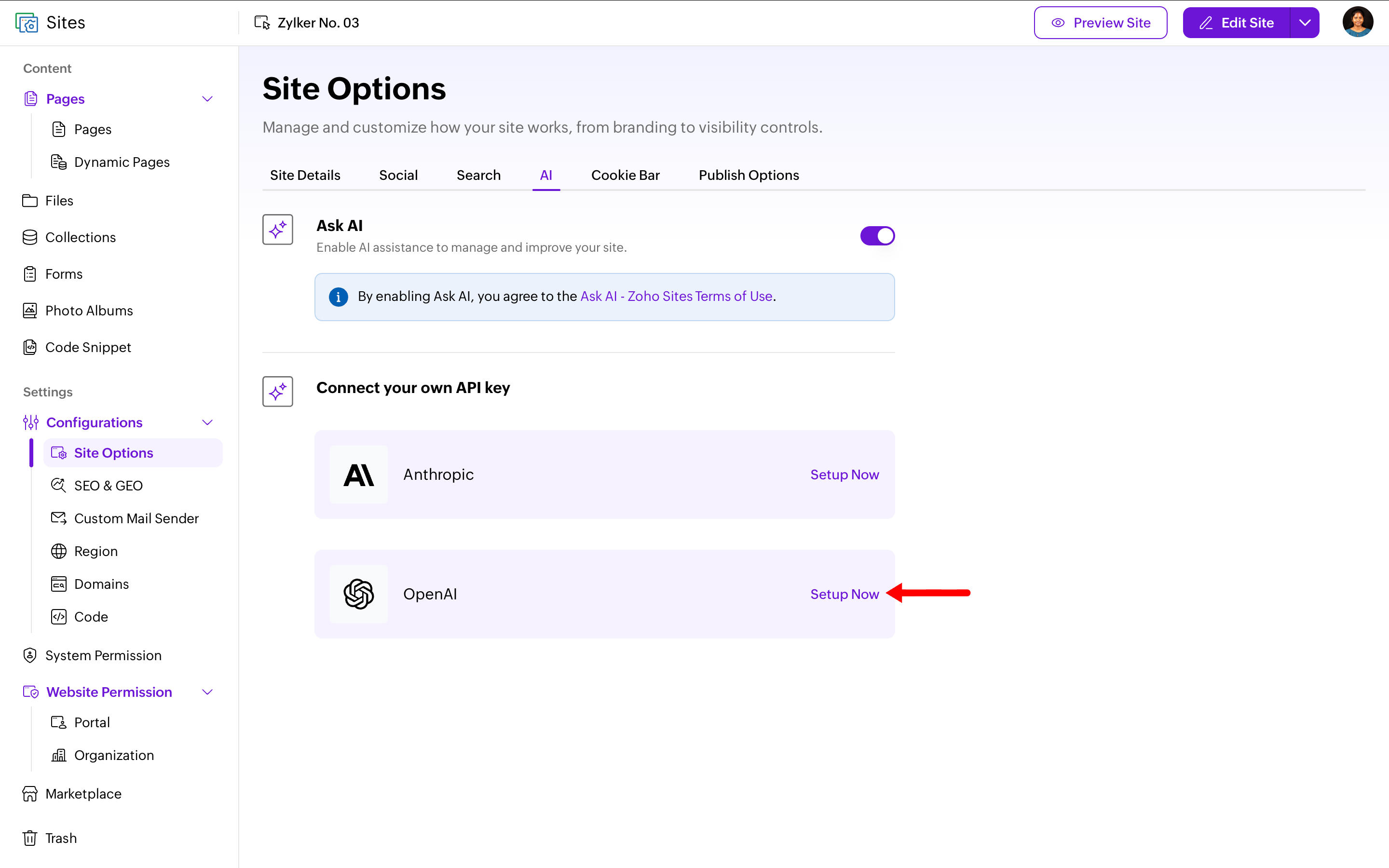Viewport: 1389px width, 868px height.
Task: Click the Anthropic logo
Action: point(359,475)
